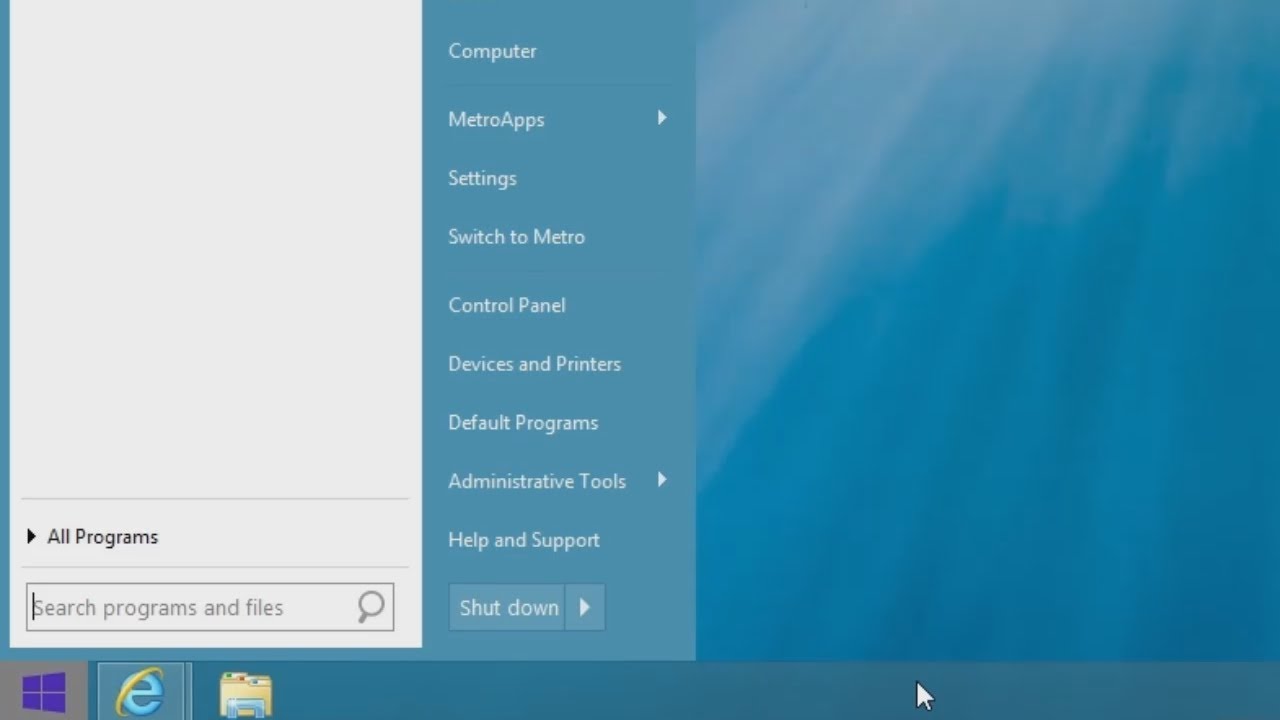
Task: Click the Windows Start logo button
Action: point(44,692)
